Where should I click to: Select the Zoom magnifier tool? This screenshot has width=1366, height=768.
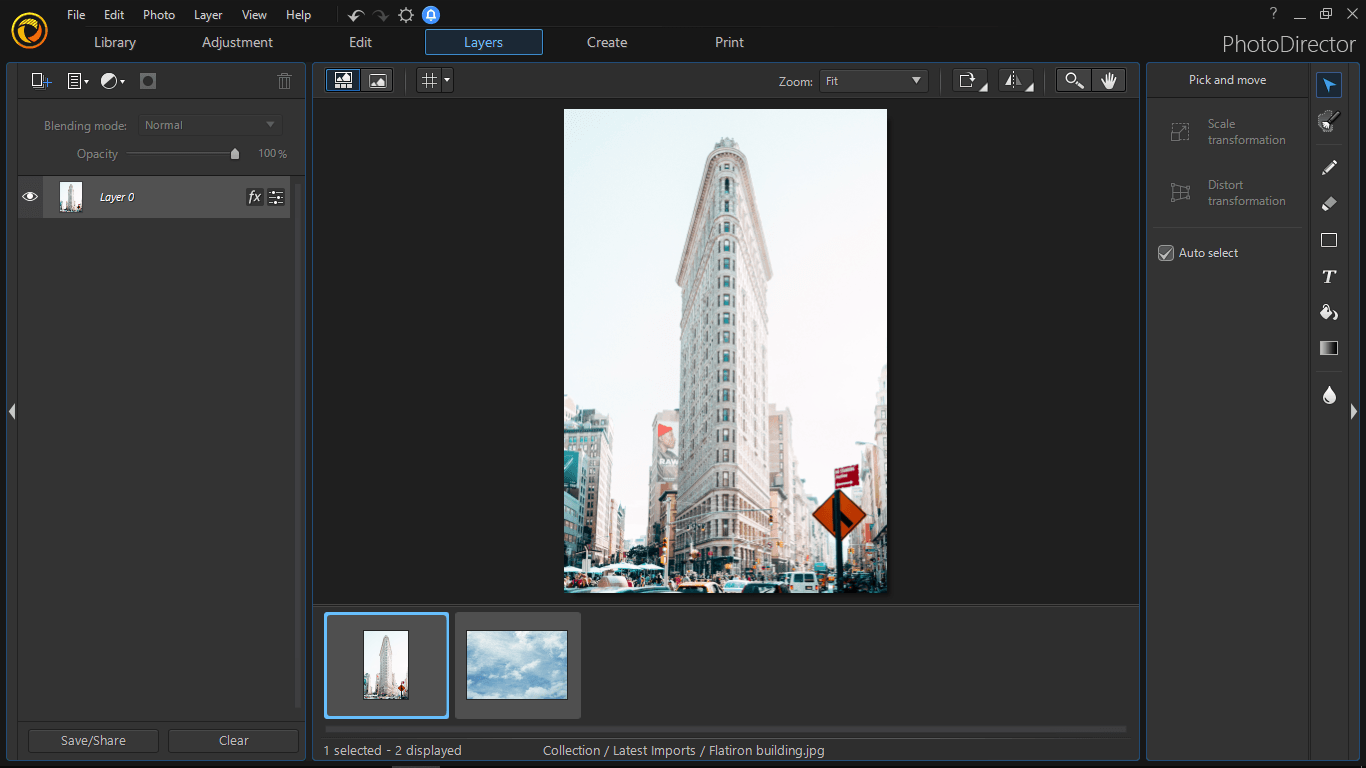pos(1074,81)
